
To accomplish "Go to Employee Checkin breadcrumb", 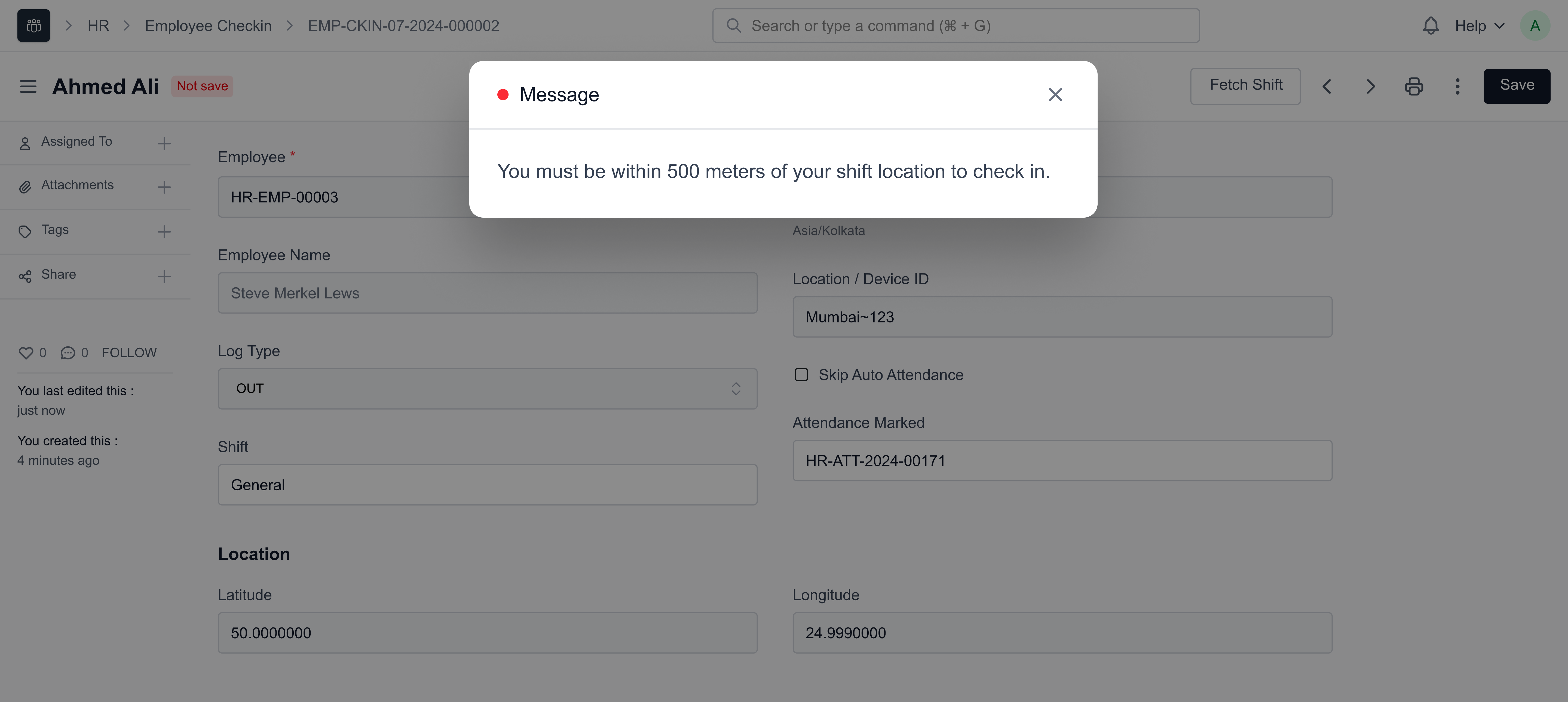I will [x=208, y=26].
